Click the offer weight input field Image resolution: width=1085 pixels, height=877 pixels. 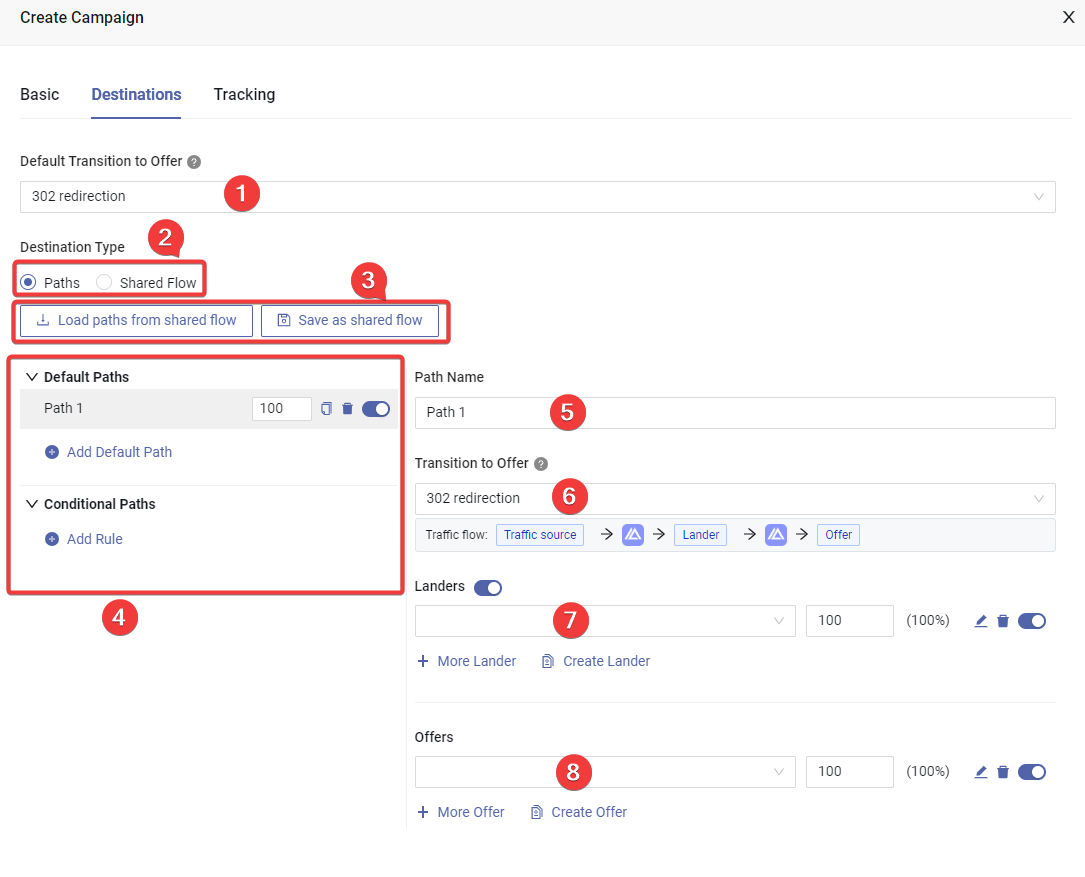pyautogui.click(x=850, y=772)
